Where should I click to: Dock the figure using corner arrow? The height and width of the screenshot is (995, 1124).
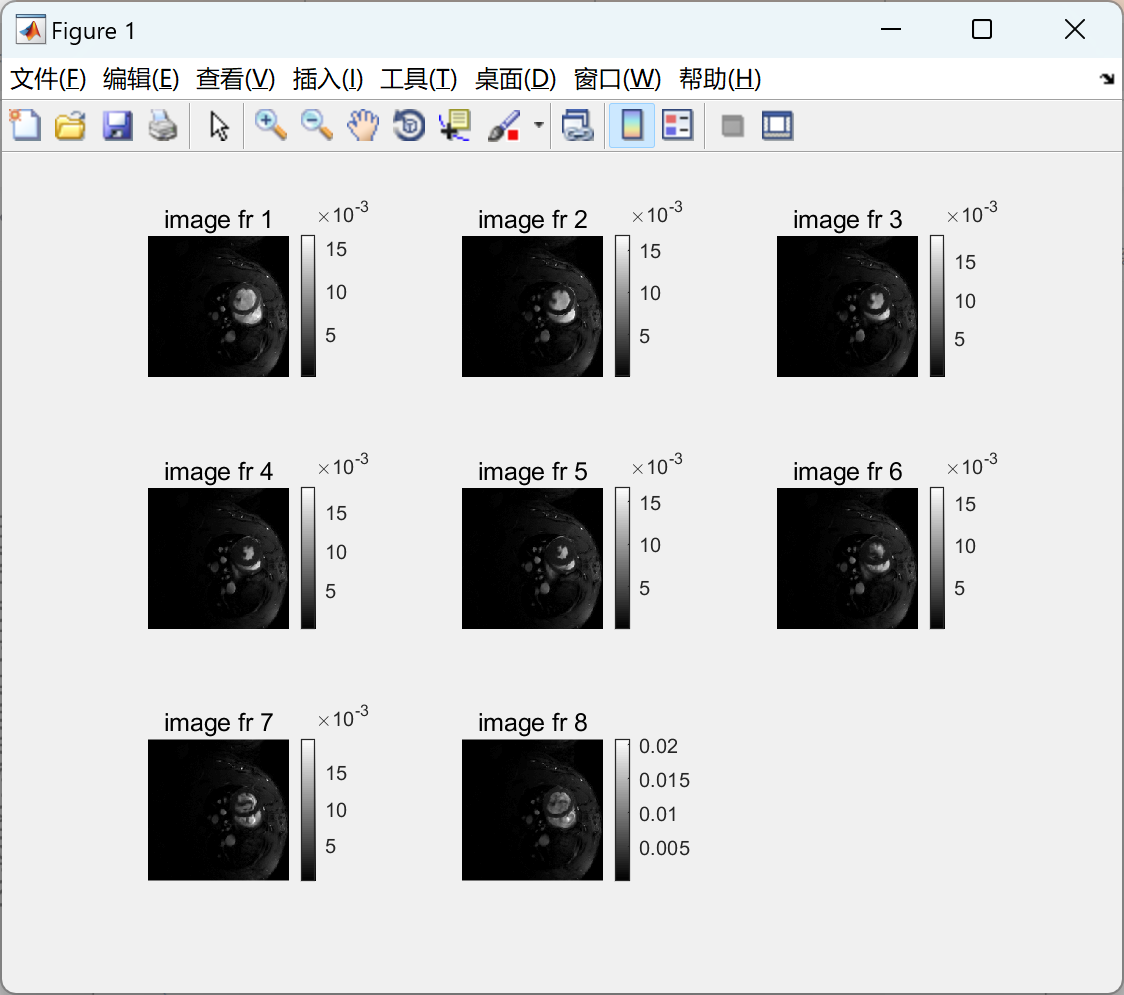tap(1107, 79)
